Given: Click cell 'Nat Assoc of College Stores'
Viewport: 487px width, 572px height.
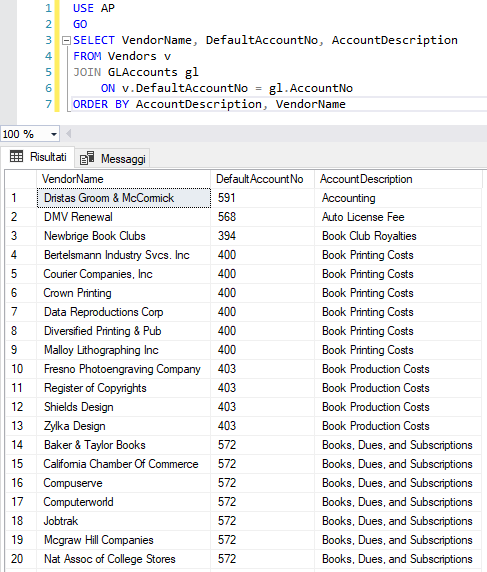Looking at the screenshot, I should tap(124, 559).
